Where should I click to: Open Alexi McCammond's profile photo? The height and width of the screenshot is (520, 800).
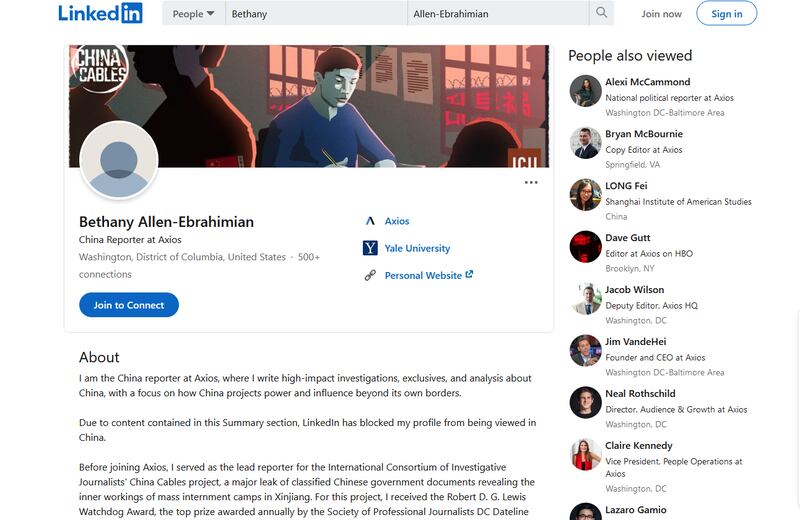pos(586,91)
